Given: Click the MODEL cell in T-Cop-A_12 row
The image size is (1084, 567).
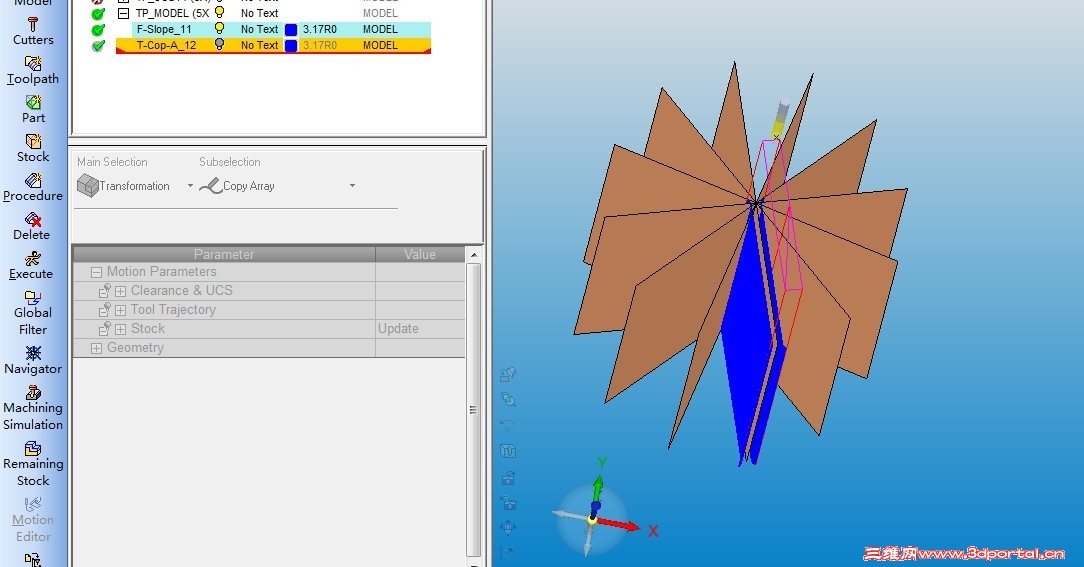Looking at the screenshot, I should coord(380,45).
